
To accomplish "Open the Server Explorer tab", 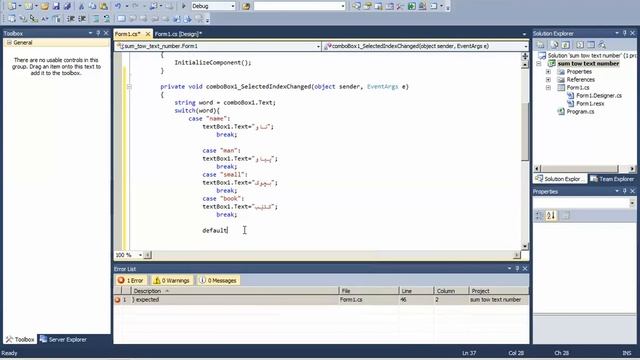I will point(63,340).
